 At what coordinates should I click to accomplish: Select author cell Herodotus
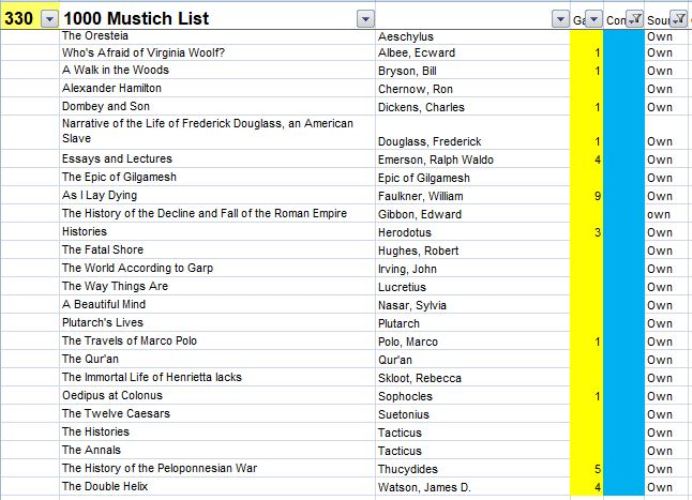click(x=473, y=231)
